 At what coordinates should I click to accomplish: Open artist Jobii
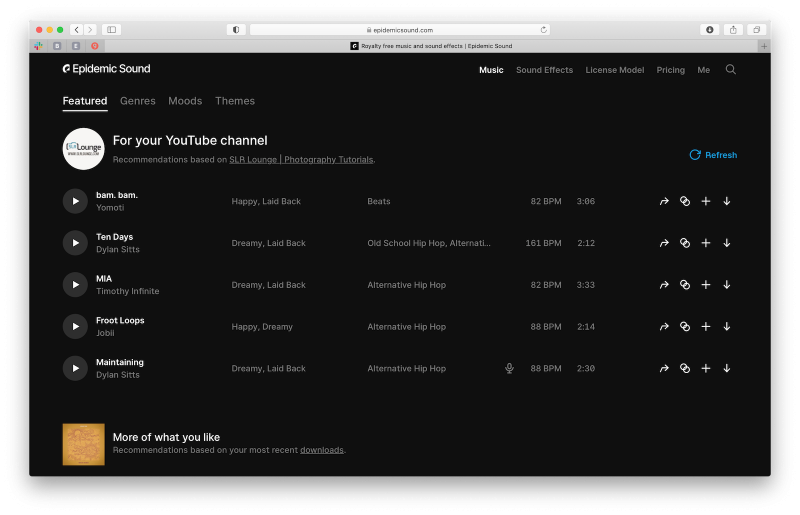coord(105,333)
